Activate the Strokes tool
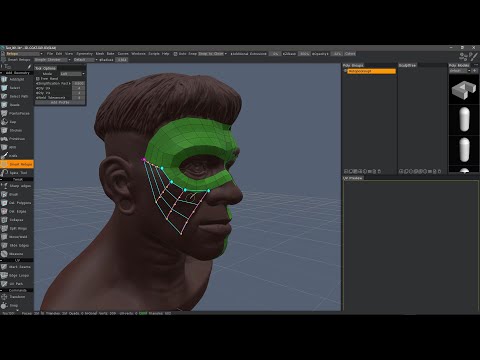This screenshot has height=360, width=480. point(17,130)
